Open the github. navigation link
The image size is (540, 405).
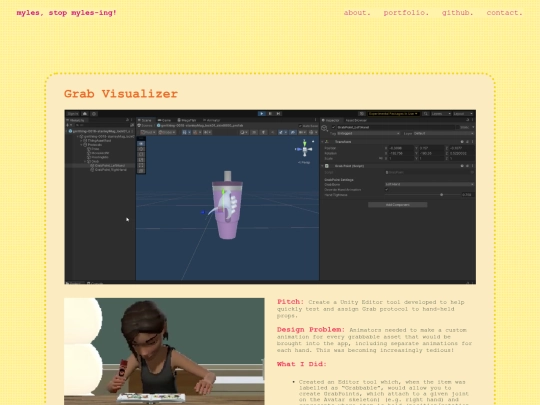(457, 13)
